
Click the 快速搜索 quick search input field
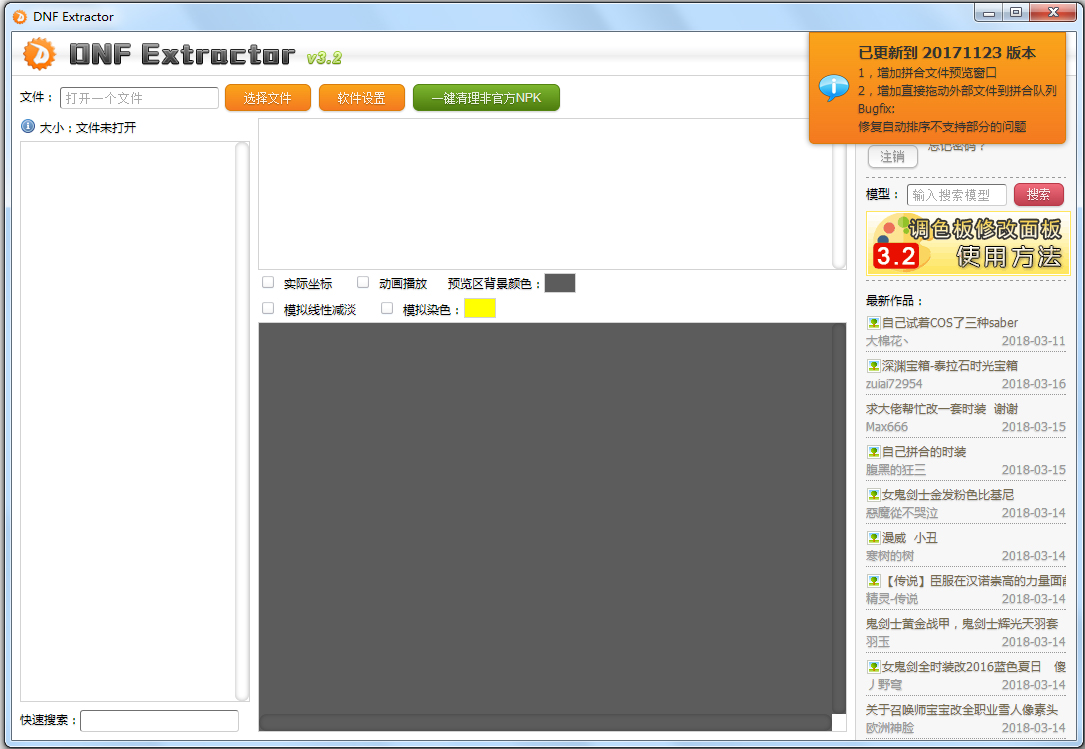[159, 720]
